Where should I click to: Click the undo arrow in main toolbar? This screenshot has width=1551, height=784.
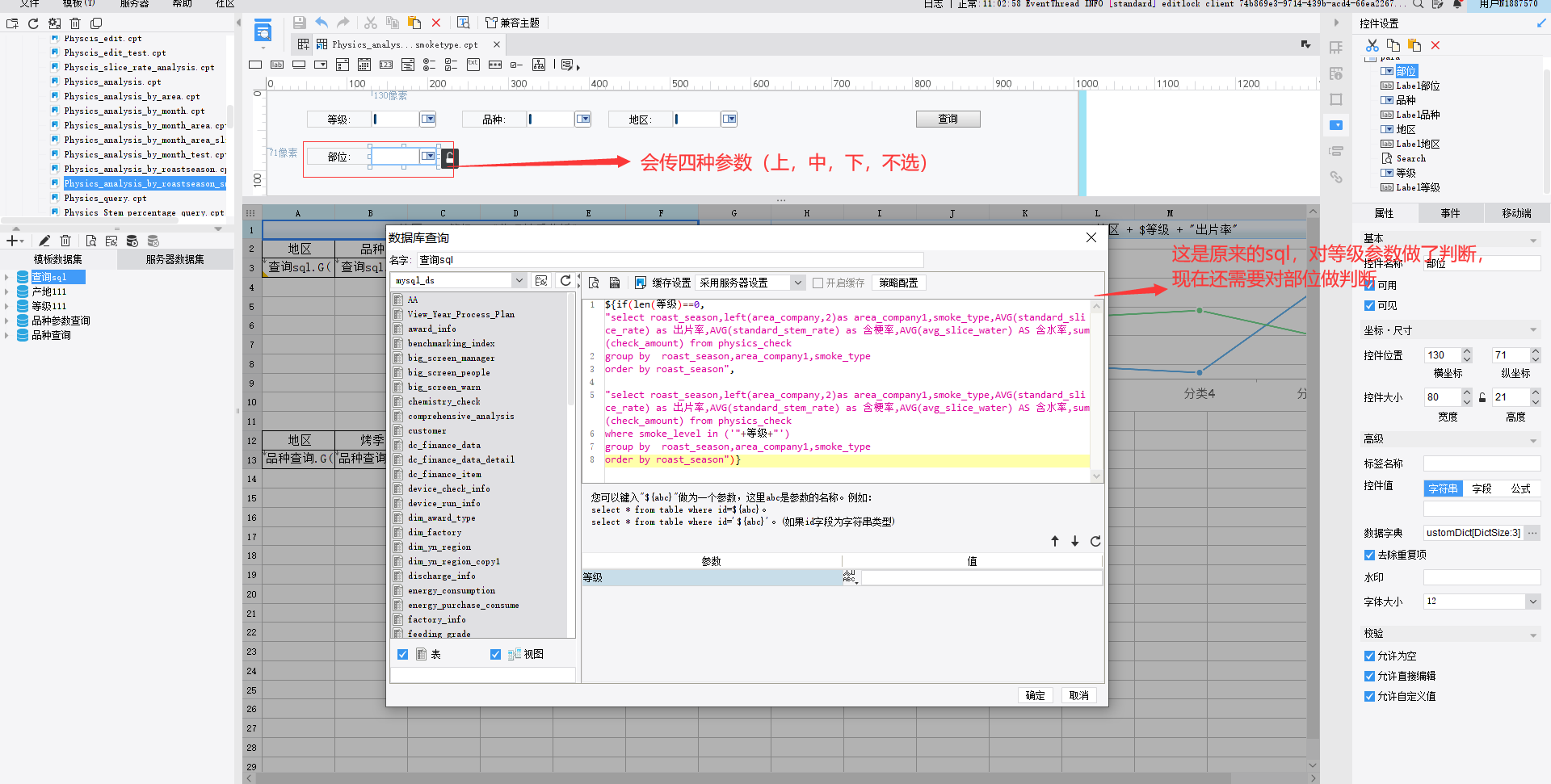pos(322,23)
